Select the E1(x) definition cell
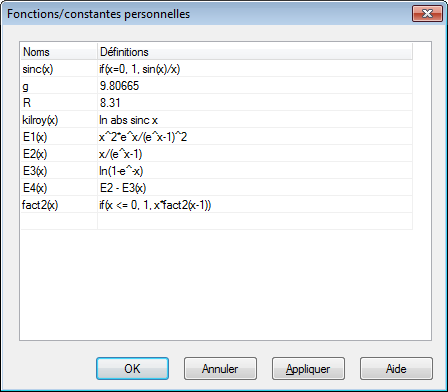Viewport: 448px width, 392px height. coord(255,137)
